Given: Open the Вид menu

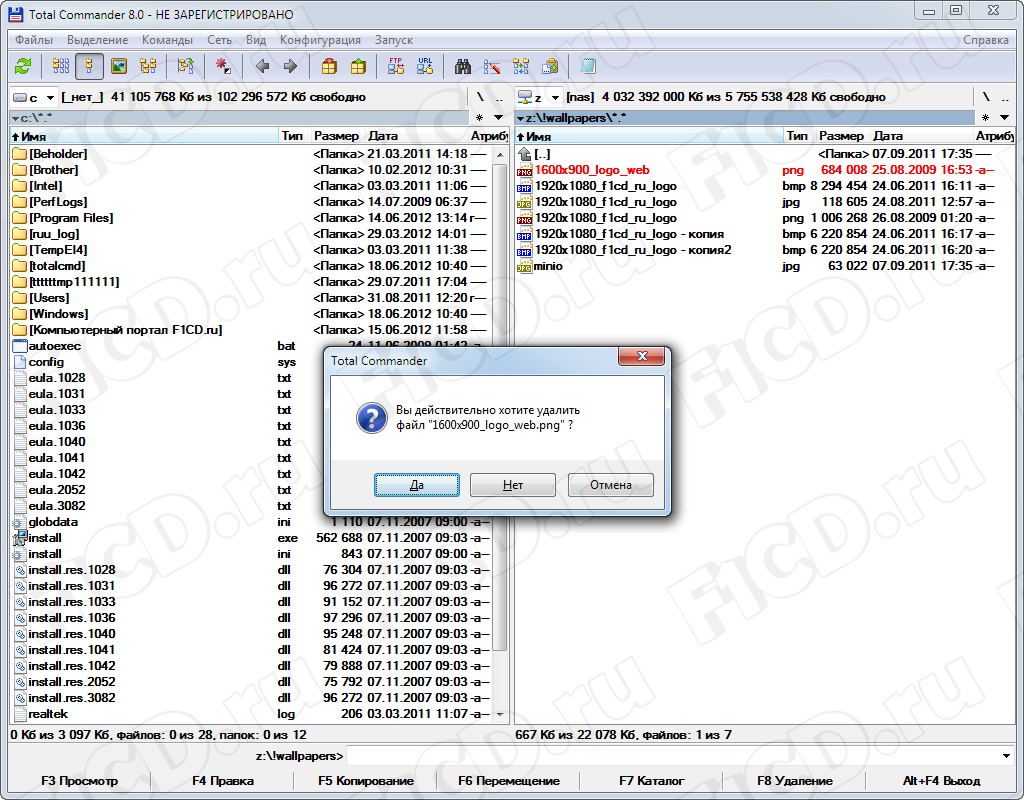Looking at the screenshot, I should 256,40.
